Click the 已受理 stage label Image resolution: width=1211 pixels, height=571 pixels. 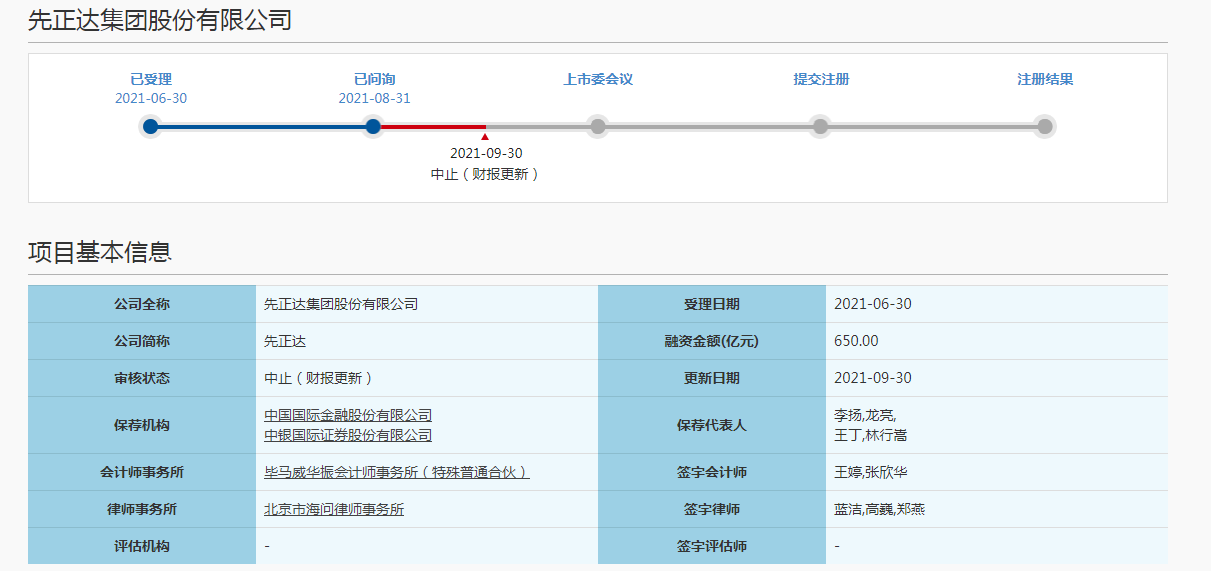150,79
